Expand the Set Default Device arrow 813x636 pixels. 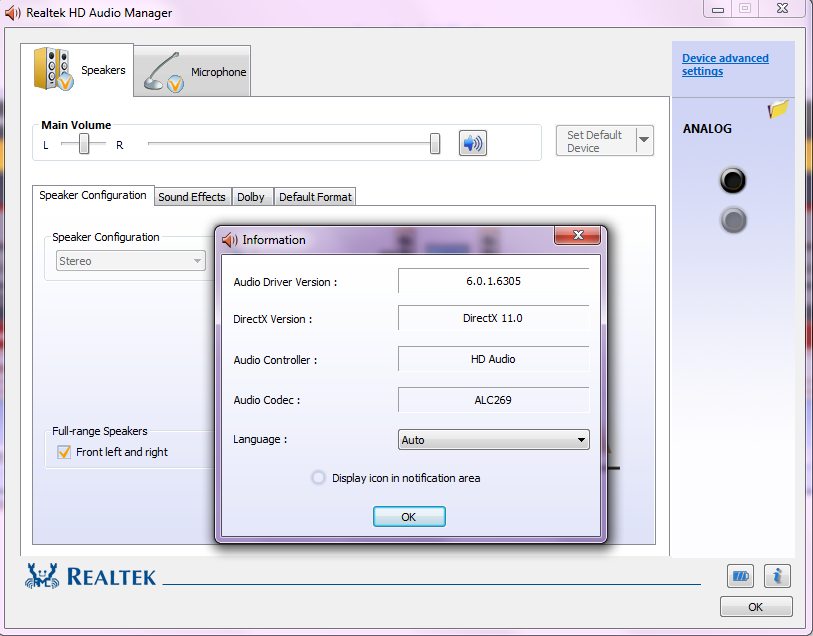coord(644,141)
